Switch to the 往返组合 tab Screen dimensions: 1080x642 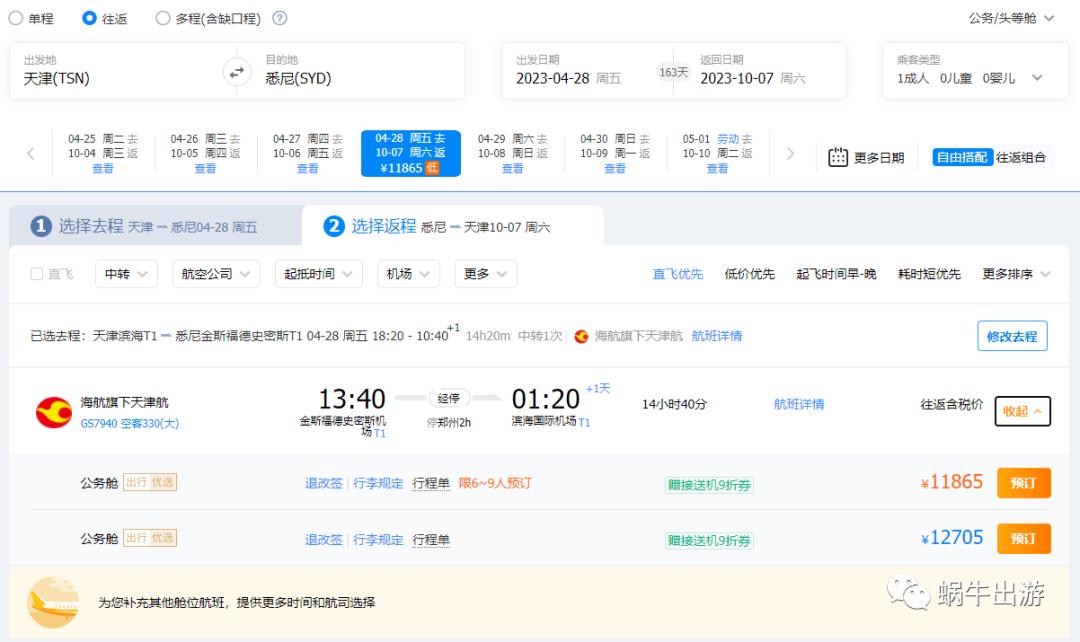point(1022,157)
